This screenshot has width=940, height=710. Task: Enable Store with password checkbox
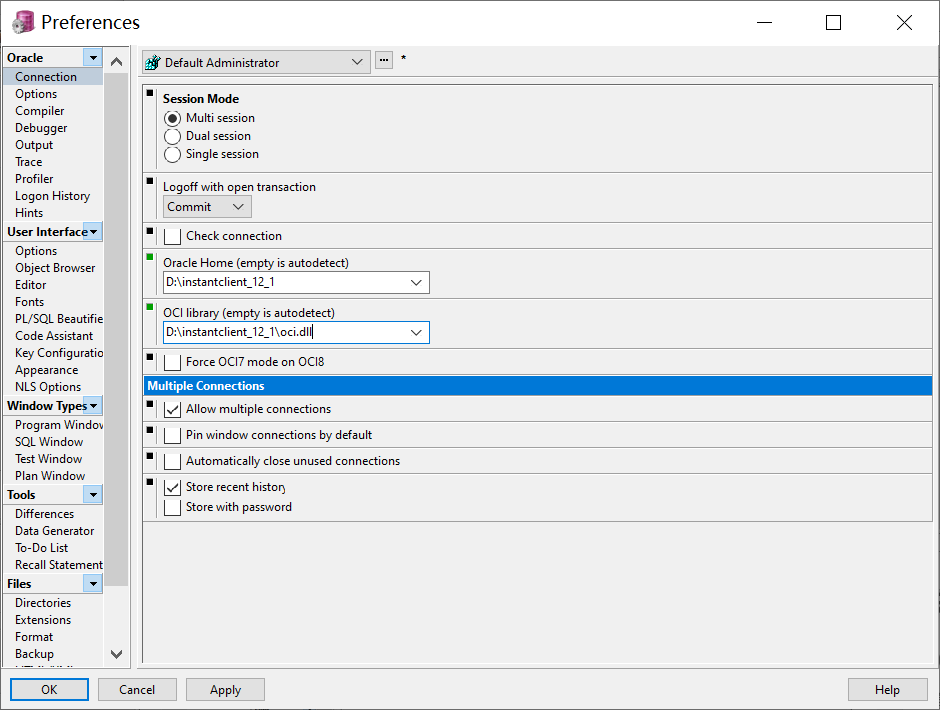(172, 507)
